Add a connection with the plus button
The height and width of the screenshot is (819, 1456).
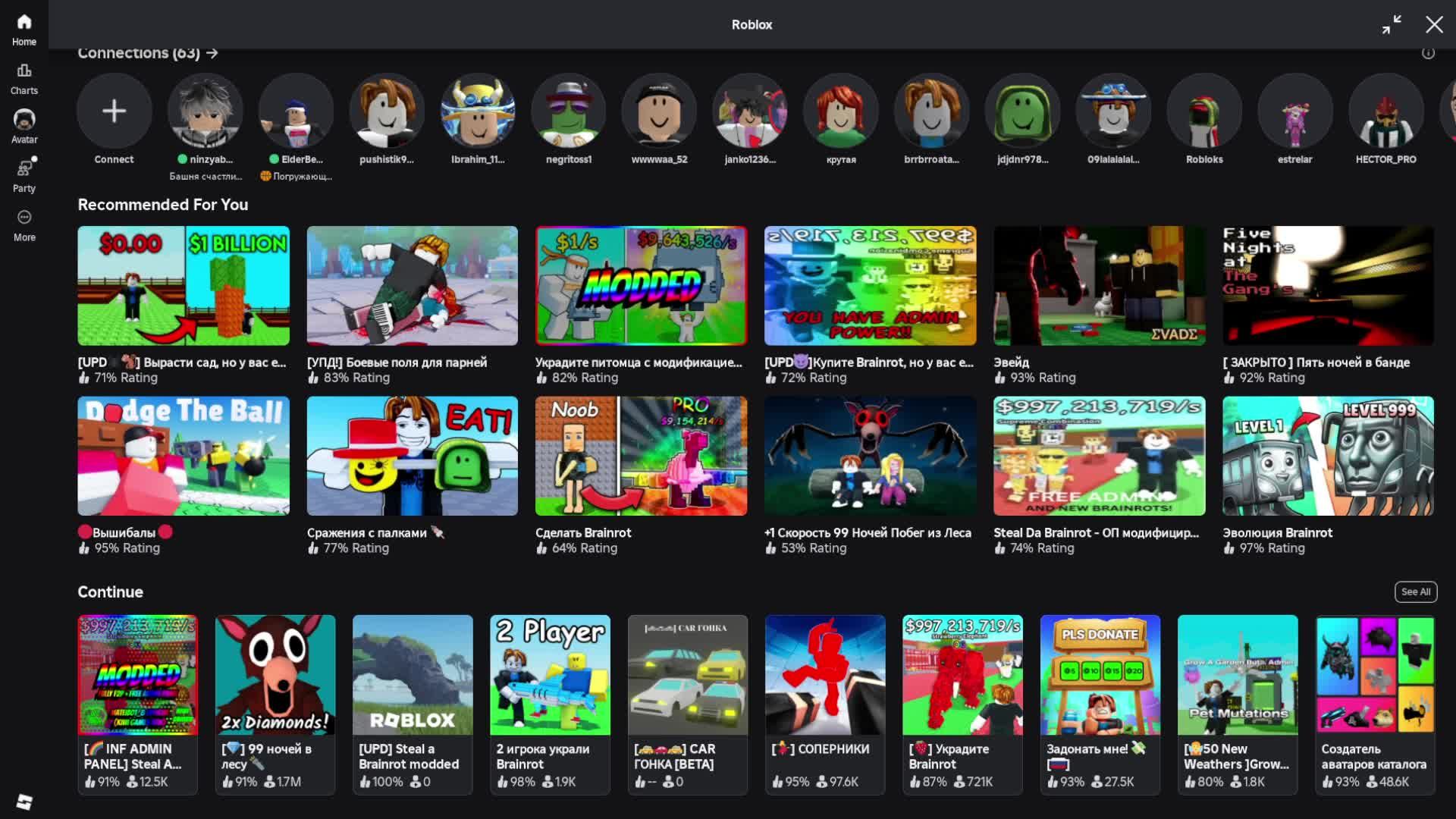click(114, 111)
